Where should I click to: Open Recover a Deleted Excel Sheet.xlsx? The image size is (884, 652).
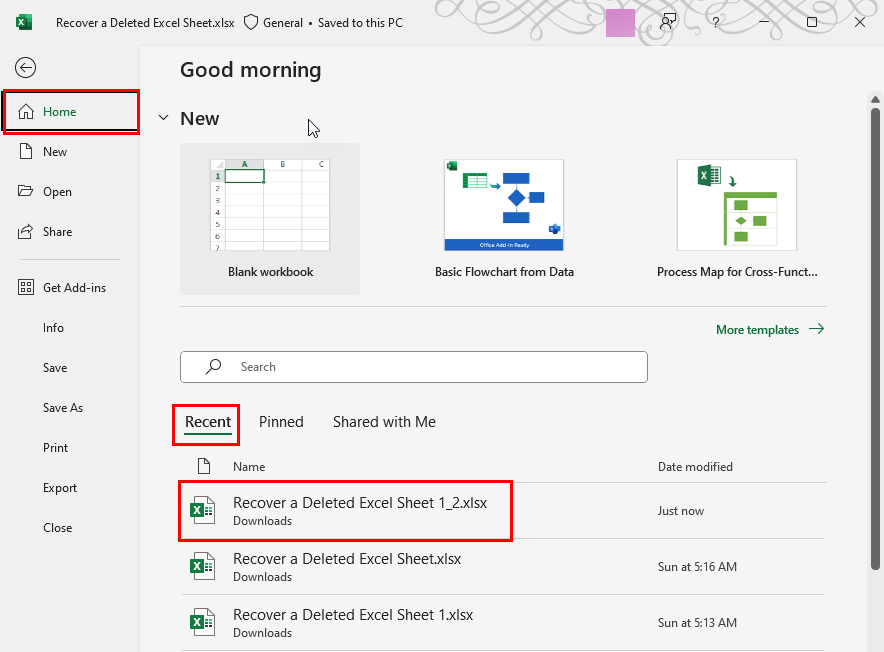click(x=503, y=567)
